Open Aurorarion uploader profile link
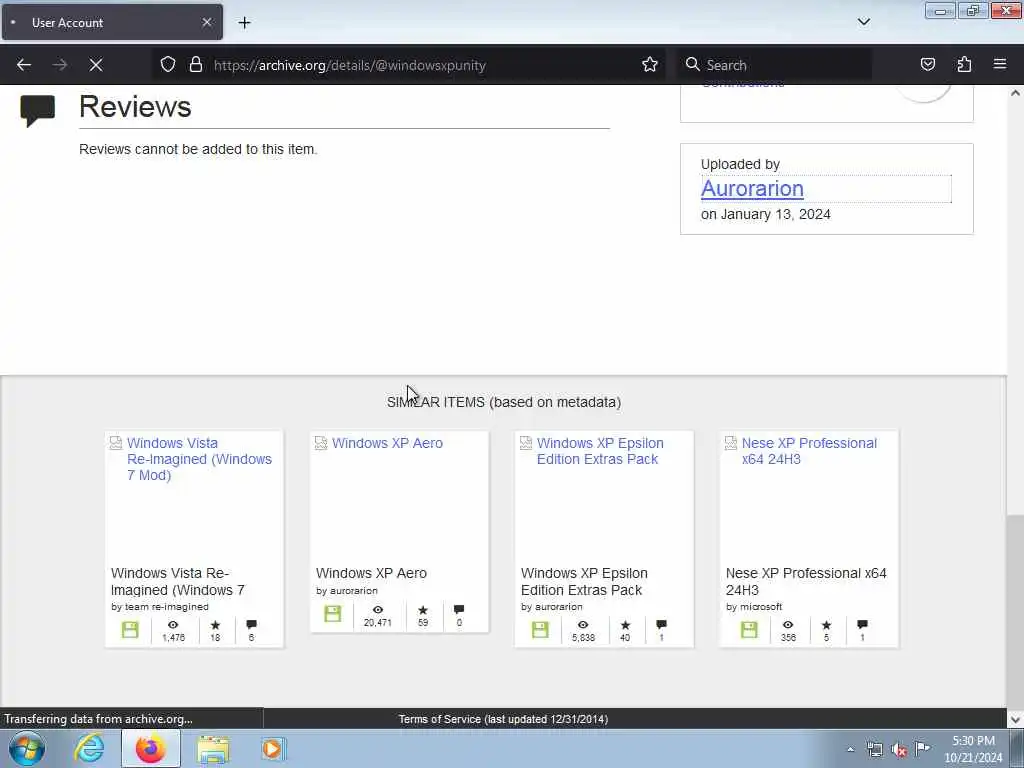Screen dimensions: 1024x768 (x=752, y=188)
